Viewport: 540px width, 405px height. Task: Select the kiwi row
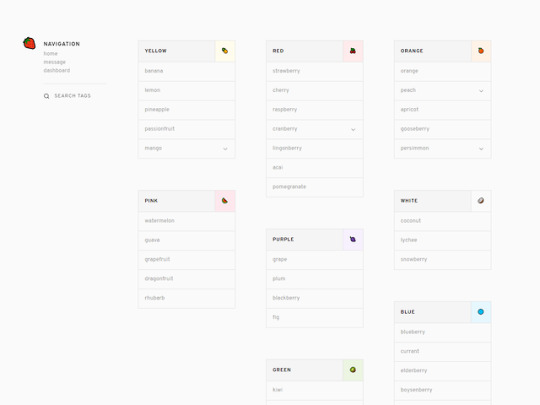tap(315, 390)
